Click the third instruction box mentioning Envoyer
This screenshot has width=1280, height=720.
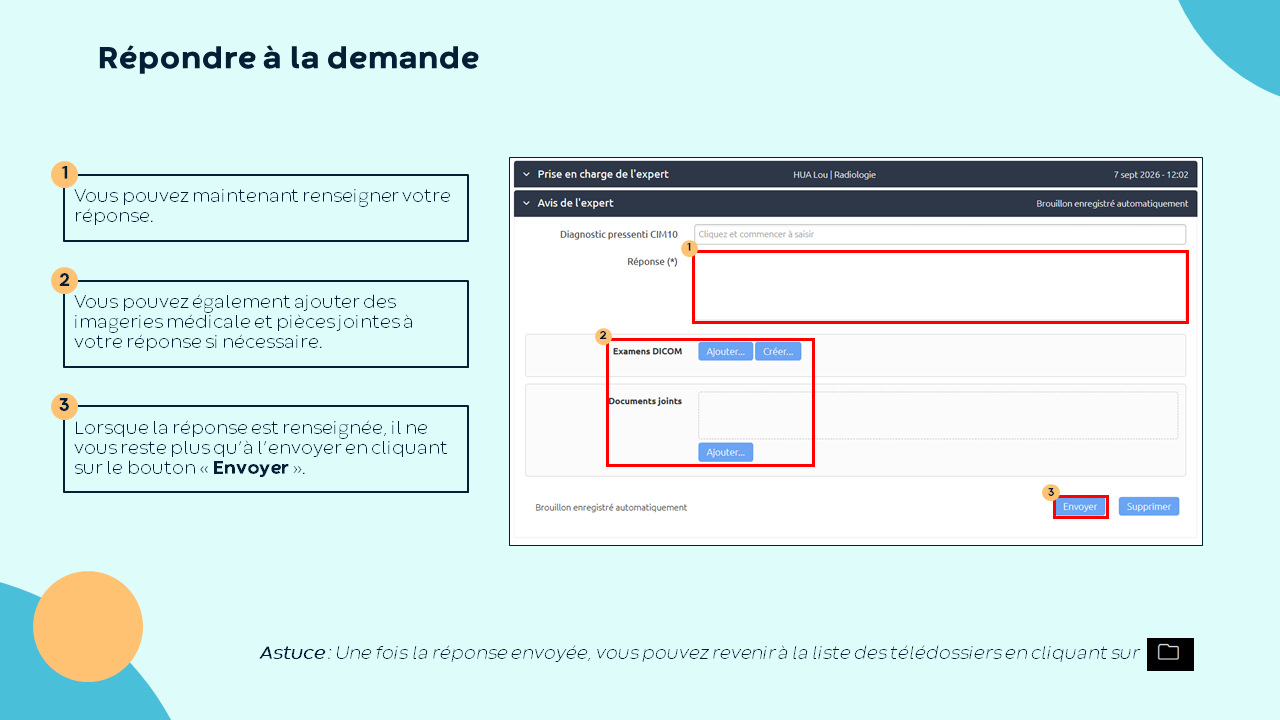tap(266, 449)
